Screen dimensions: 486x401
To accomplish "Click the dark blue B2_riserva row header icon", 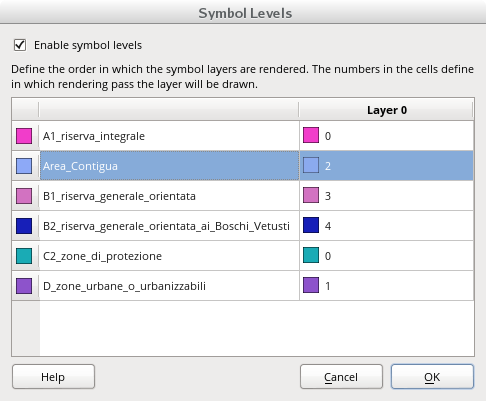I will click(x=24, y=226).
